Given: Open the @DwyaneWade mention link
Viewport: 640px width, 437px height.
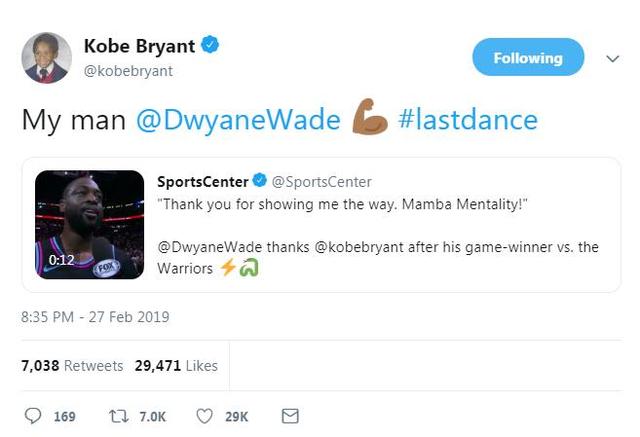Looking at the screenshot, I should coord(238,120).
